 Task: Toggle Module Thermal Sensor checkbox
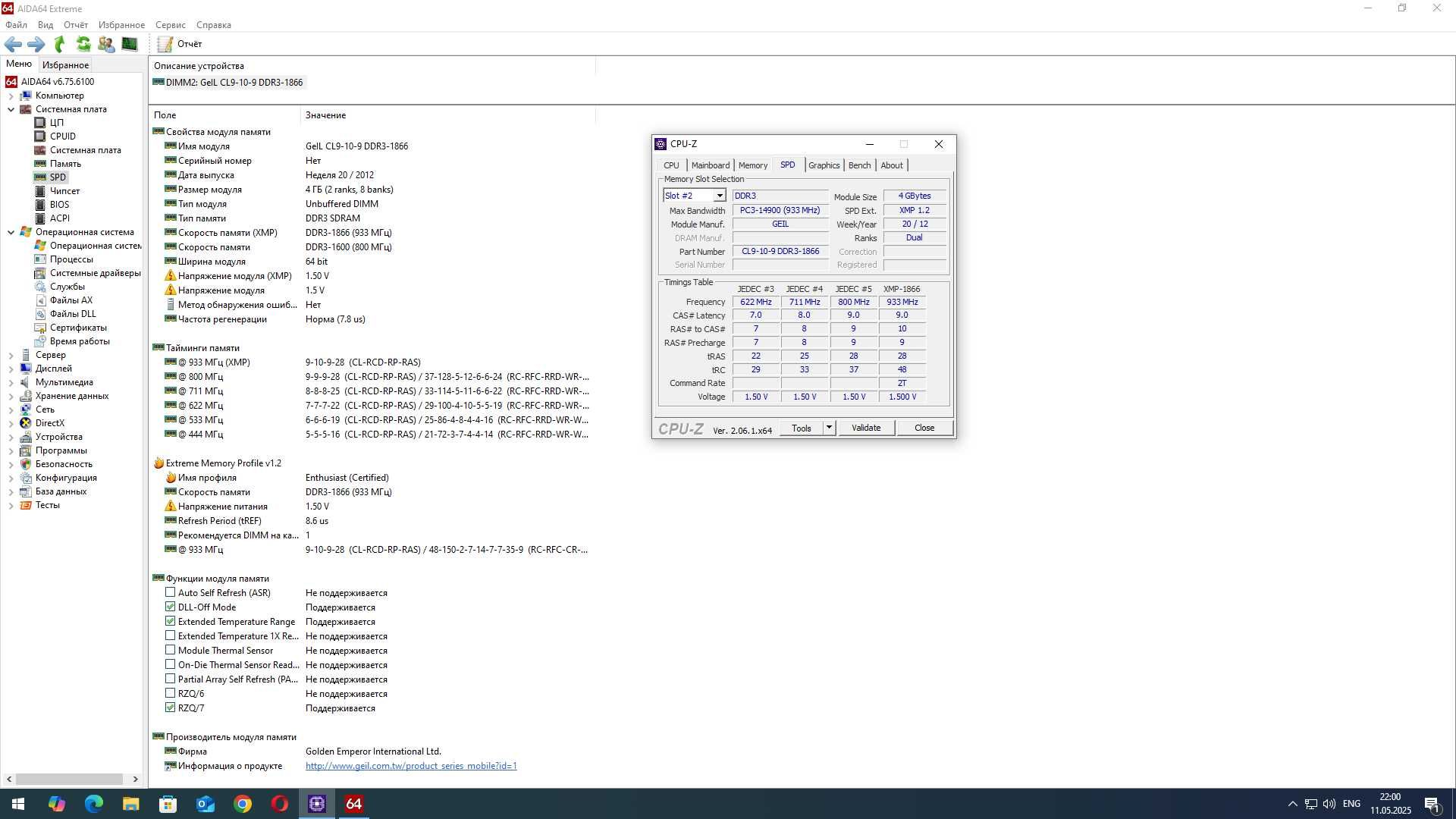(x=170, y=650)
